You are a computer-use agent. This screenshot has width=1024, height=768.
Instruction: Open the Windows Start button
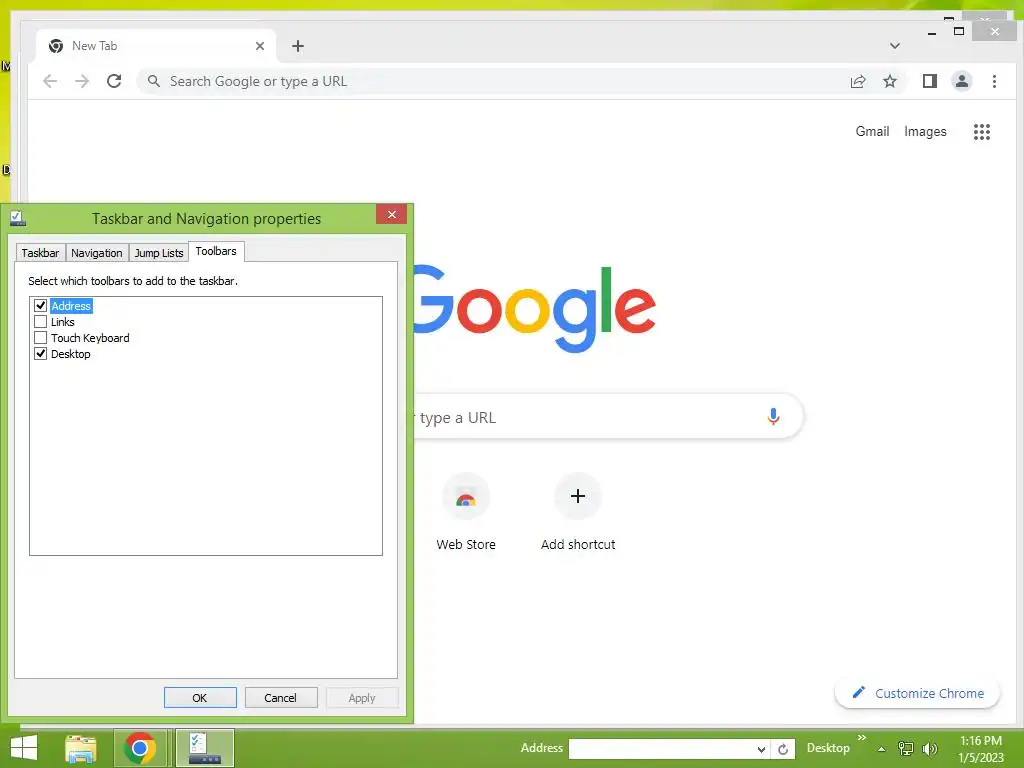(24, 748)
